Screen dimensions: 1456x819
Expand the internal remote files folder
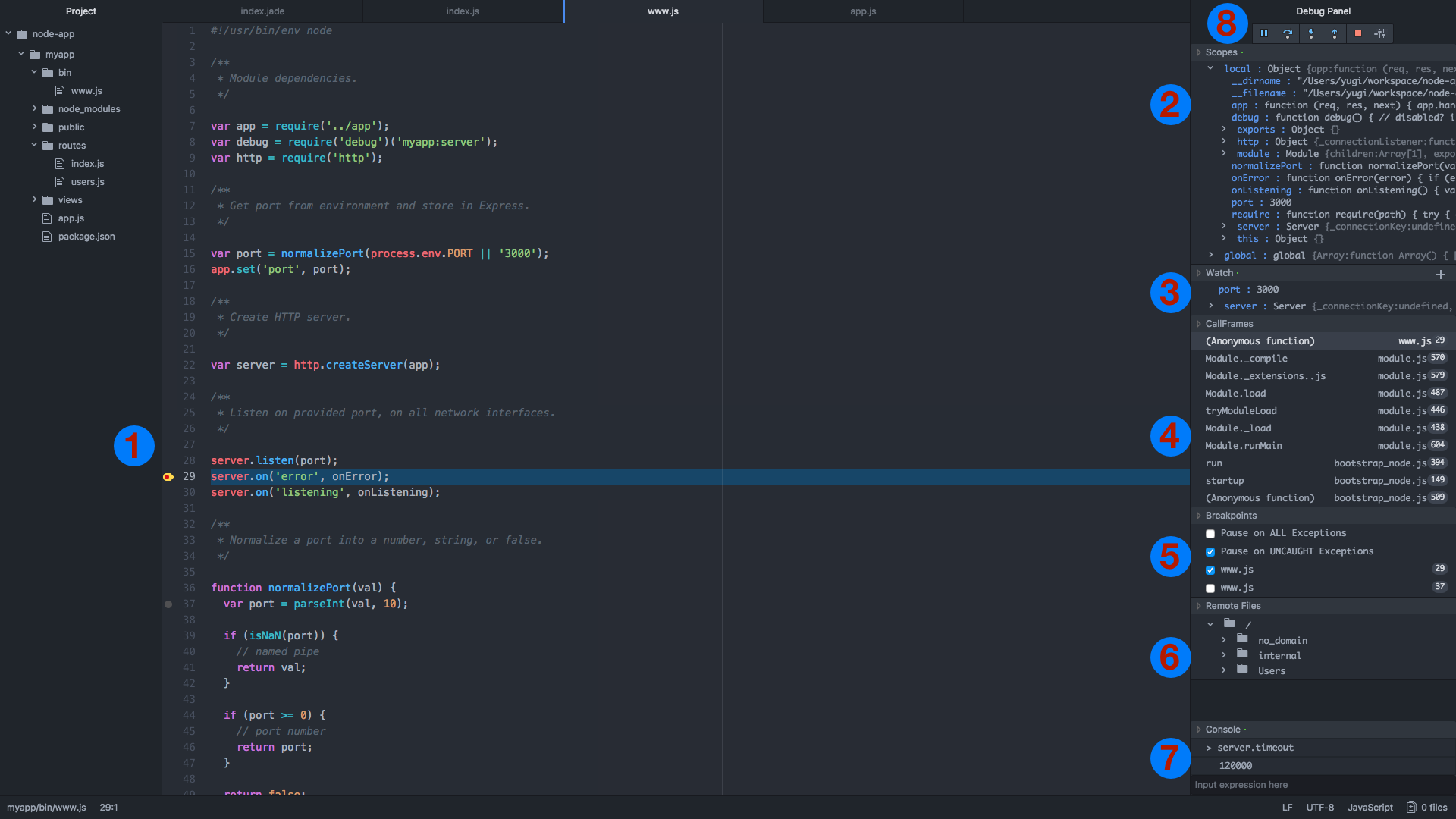(1223, 655)
